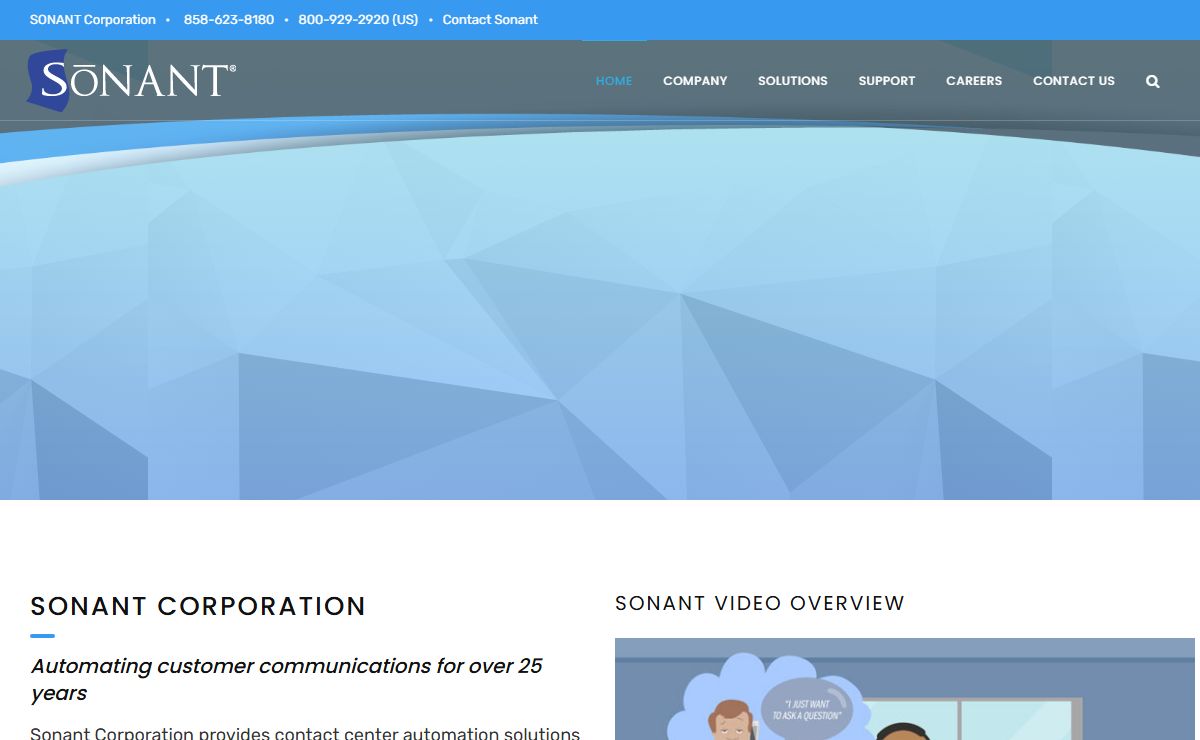Open the SOLUTIONS menu
Screen dimensions: 1200x740
[793, 81]
